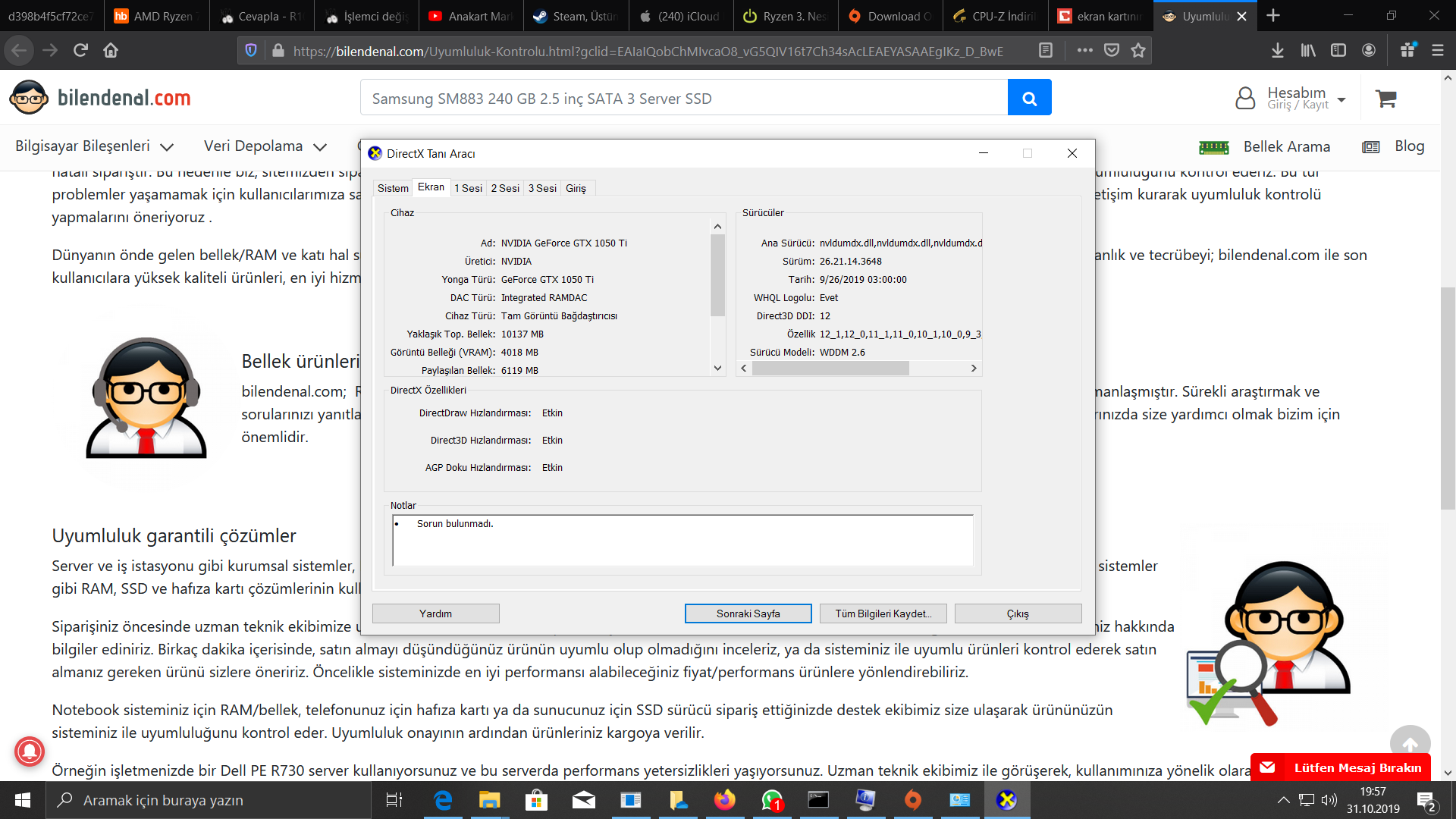Click the site search input field
1456x819 pixels.
pos(684,98)
